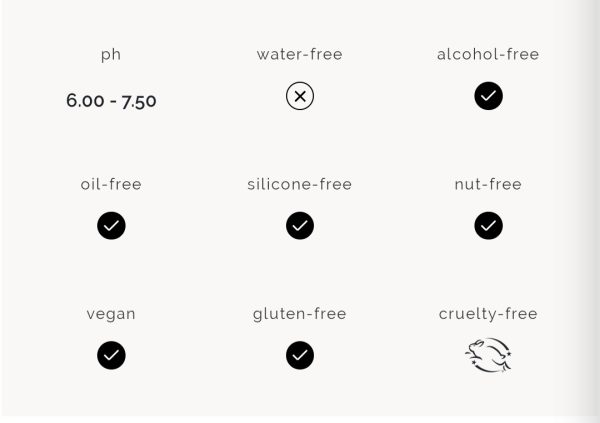600x423 pixels.
Task: Click the "ph" label
Action: pyautogui.click(x=111, y=55)
